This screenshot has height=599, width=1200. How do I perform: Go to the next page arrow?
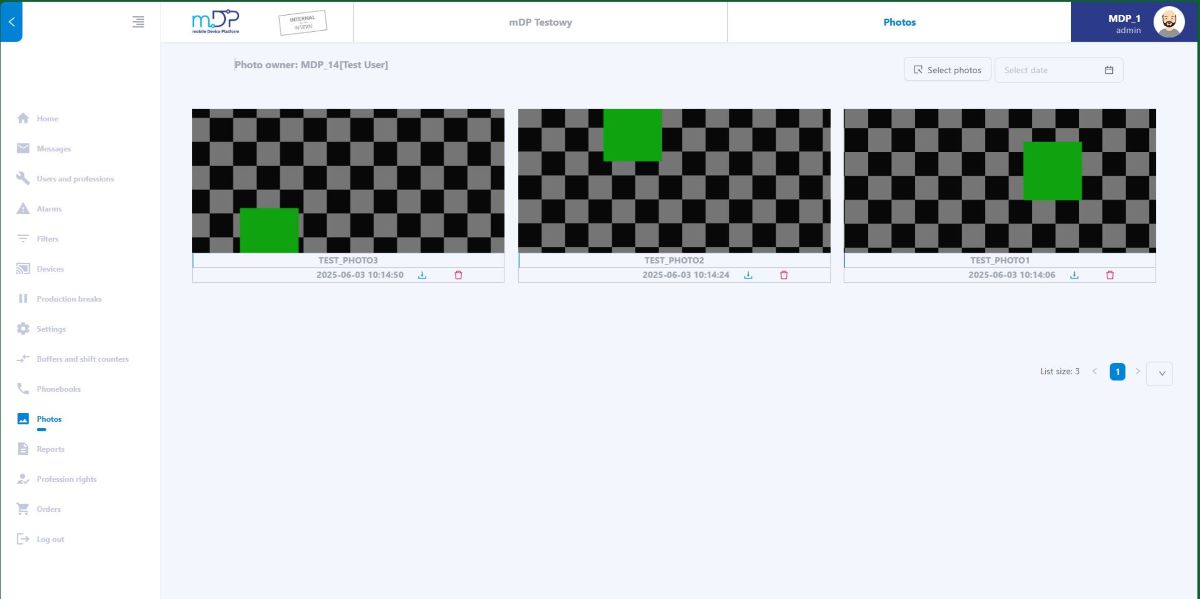(1137, 371)
